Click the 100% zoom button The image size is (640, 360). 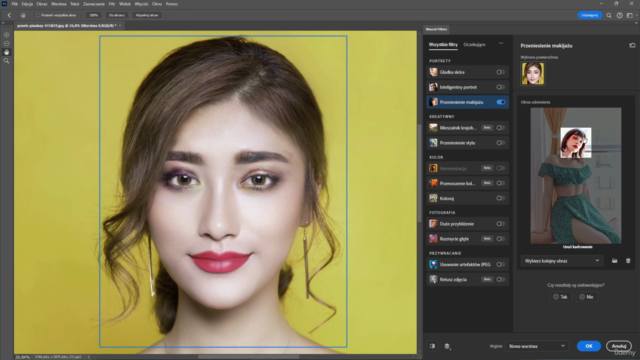coord(94,15)
